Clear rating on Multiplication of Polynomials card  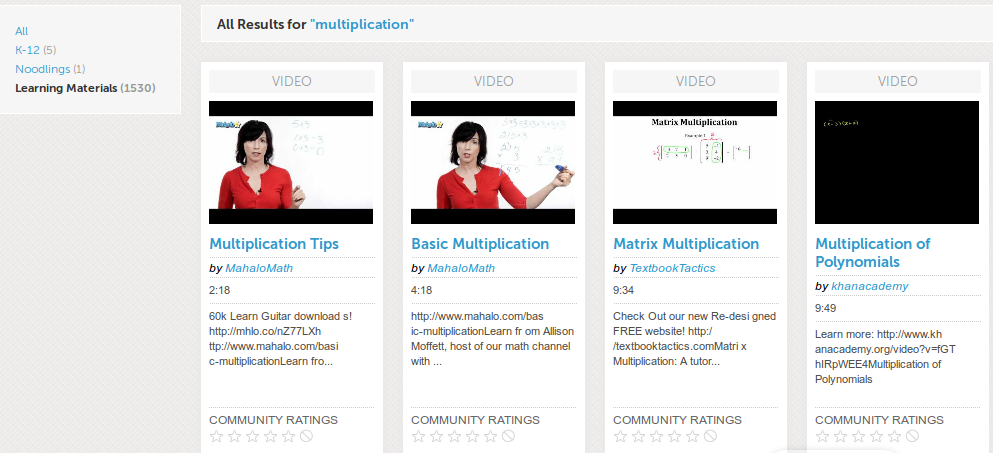tap(913, 436)
